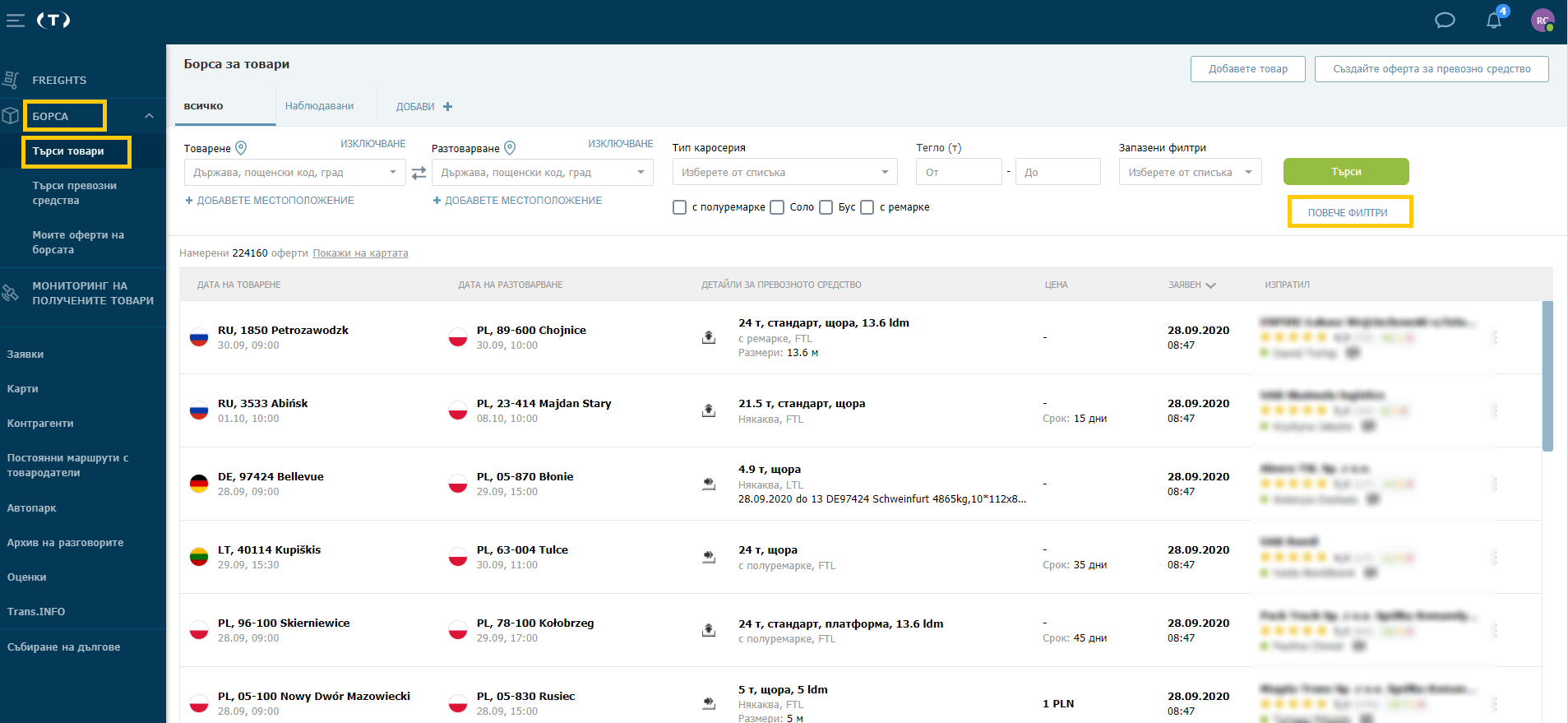Click the offers list vertical scrollbar
The image size is (1568, 723).
pyautogui.click(x=1547, y=376)
